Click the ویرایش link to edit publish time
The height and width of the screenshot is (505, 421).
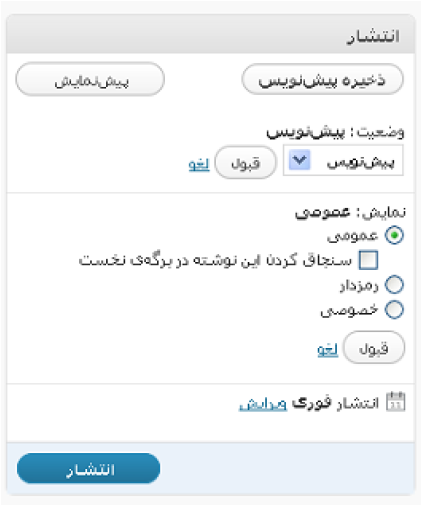263,403
